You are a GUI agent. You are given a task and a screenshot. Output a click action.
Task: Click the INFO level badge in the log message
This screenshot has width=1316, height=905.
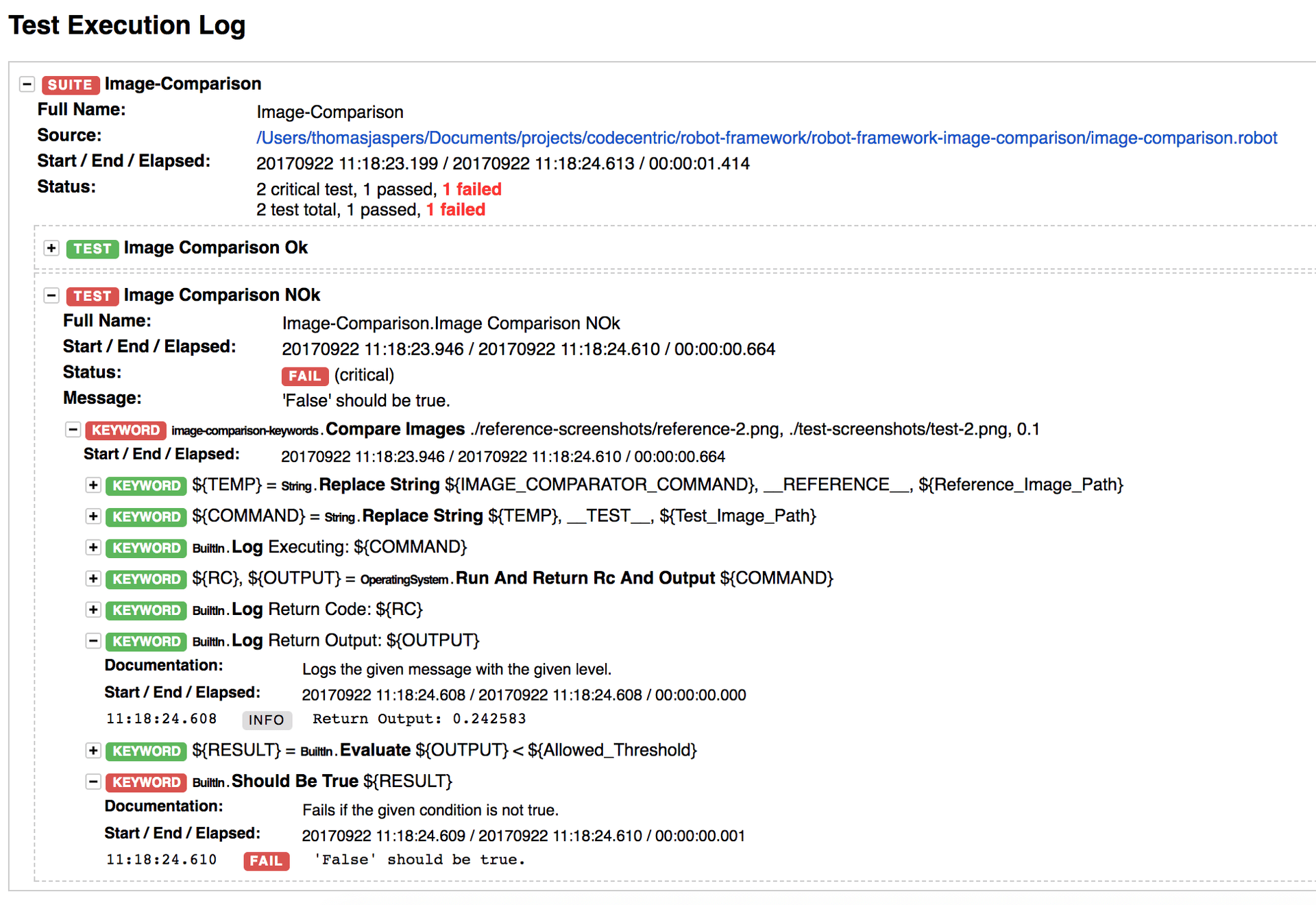(267, 720)
